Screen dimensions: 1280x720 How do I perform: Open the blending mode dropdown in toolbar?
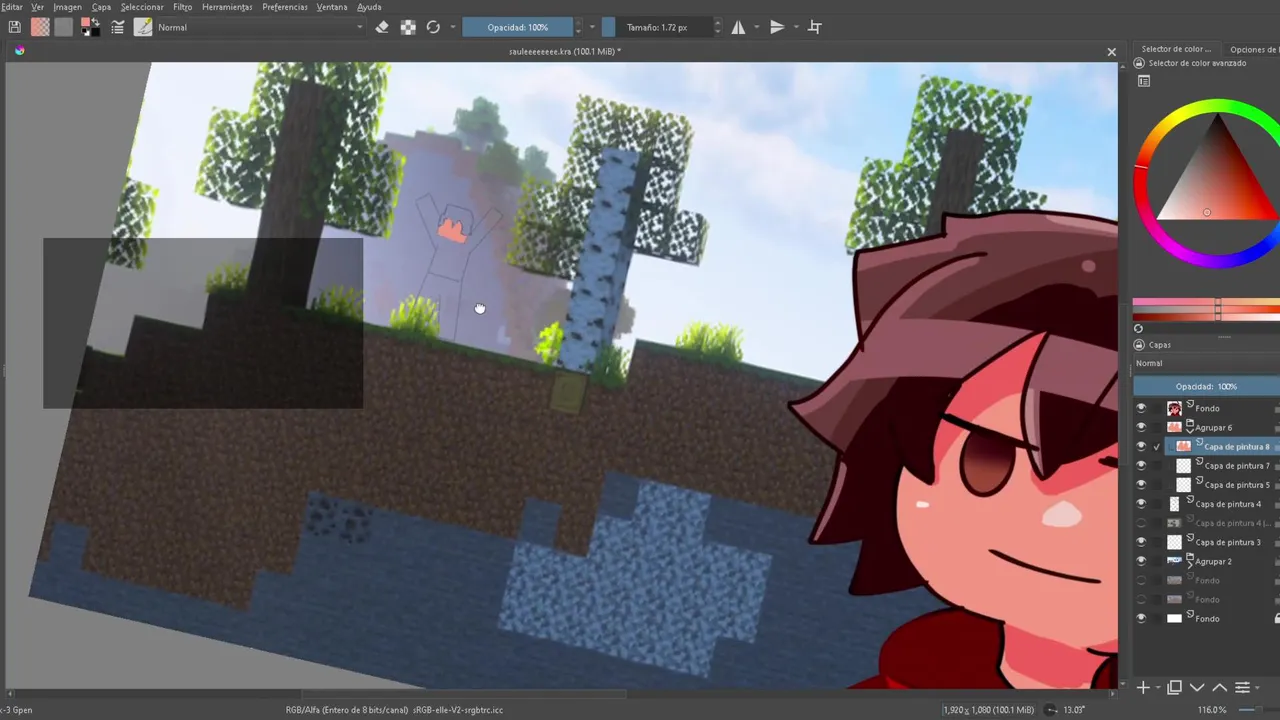(x=260, y=28)
